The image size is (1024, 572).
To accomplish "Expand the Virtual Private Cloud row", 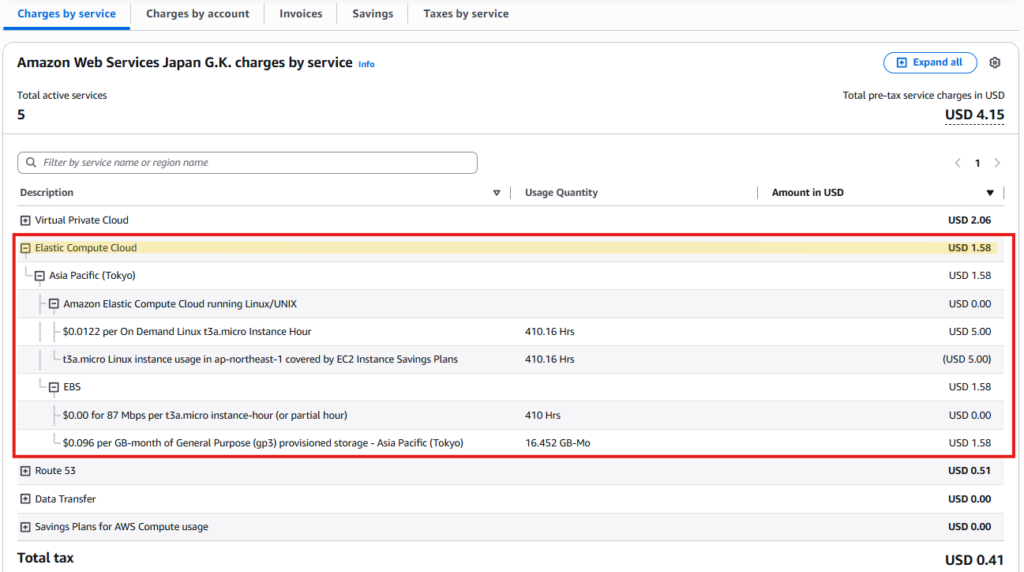I will click(25, 220).
